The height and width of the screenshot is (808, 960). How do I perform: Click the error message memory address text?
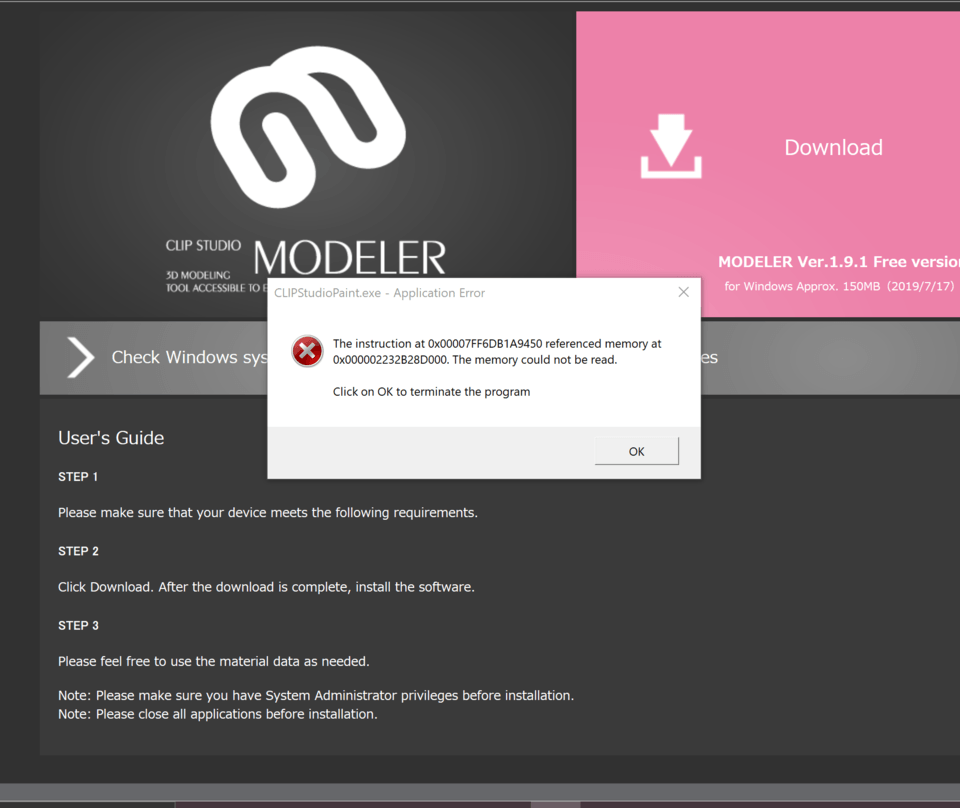pos(497,352)
